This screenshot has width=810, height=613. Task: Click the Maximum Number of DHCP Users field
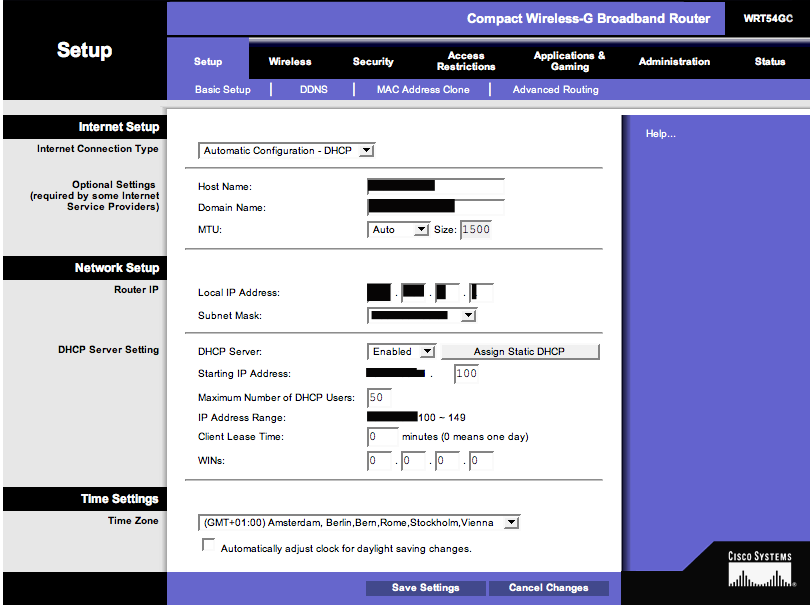(x=379, y=398)
